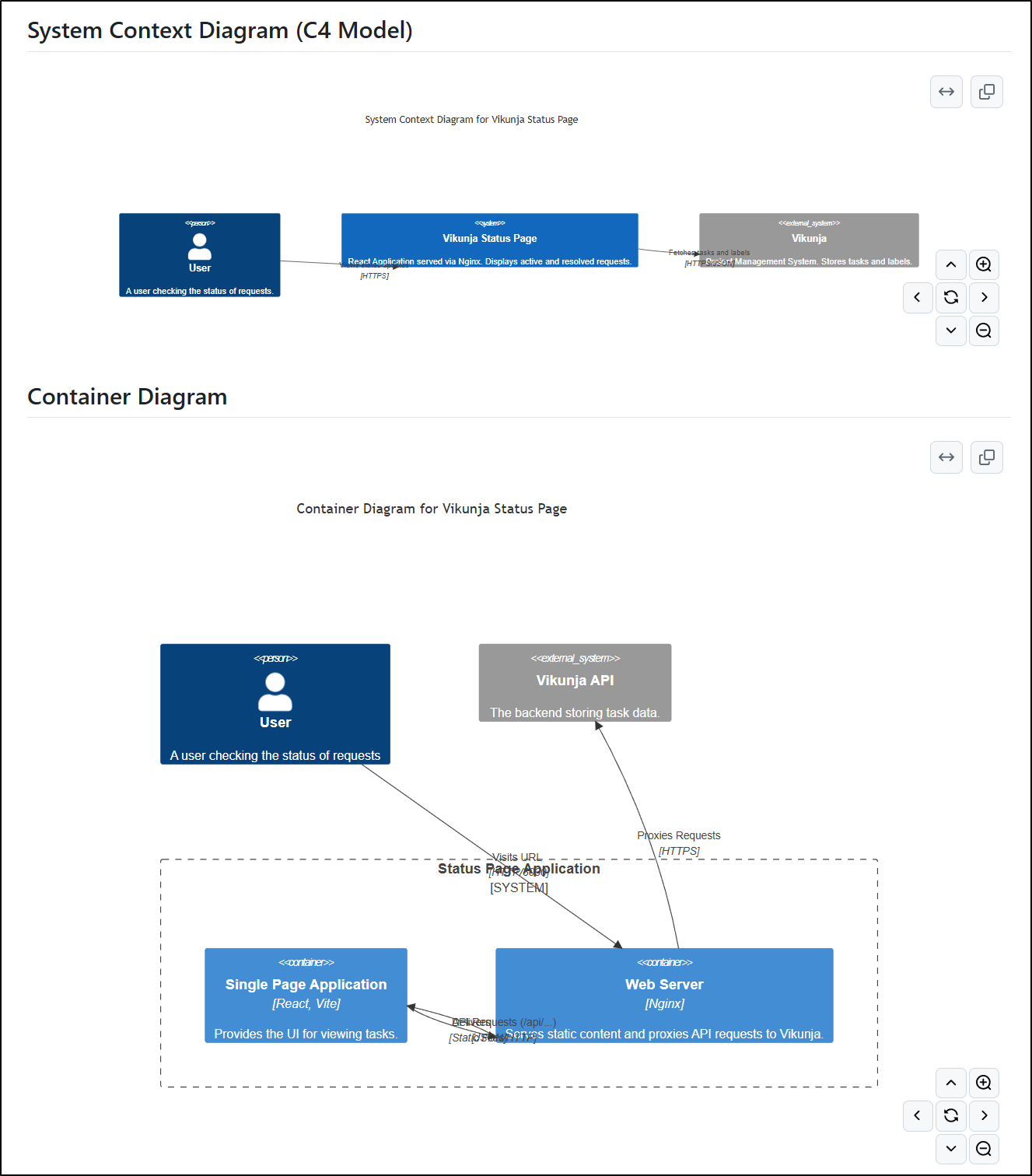Expand the Container diagram width
This screenshot has width=1032, height=1176.
[946, 457]
